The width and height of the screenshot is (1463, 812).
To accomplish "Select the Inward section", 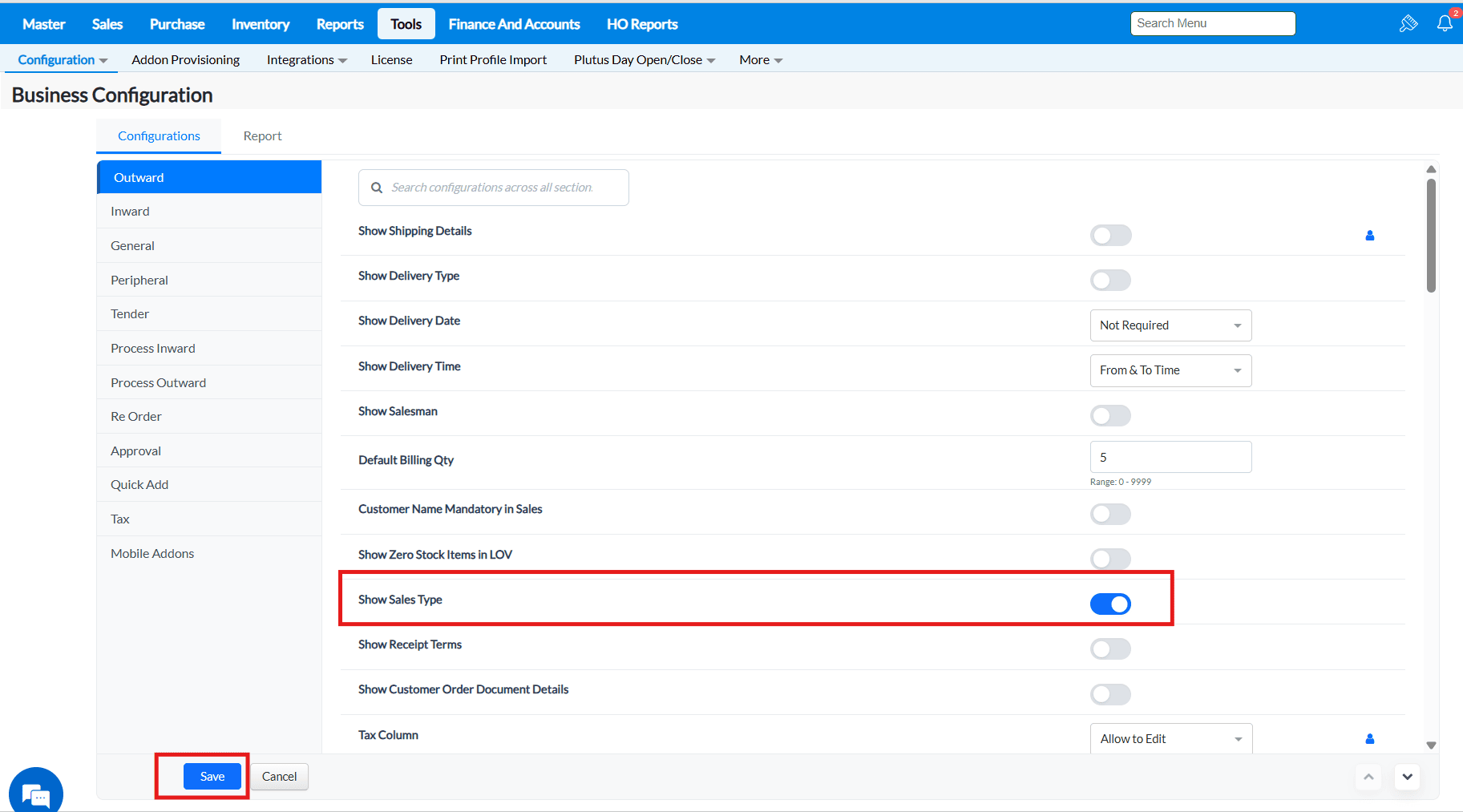I will 209,212.
